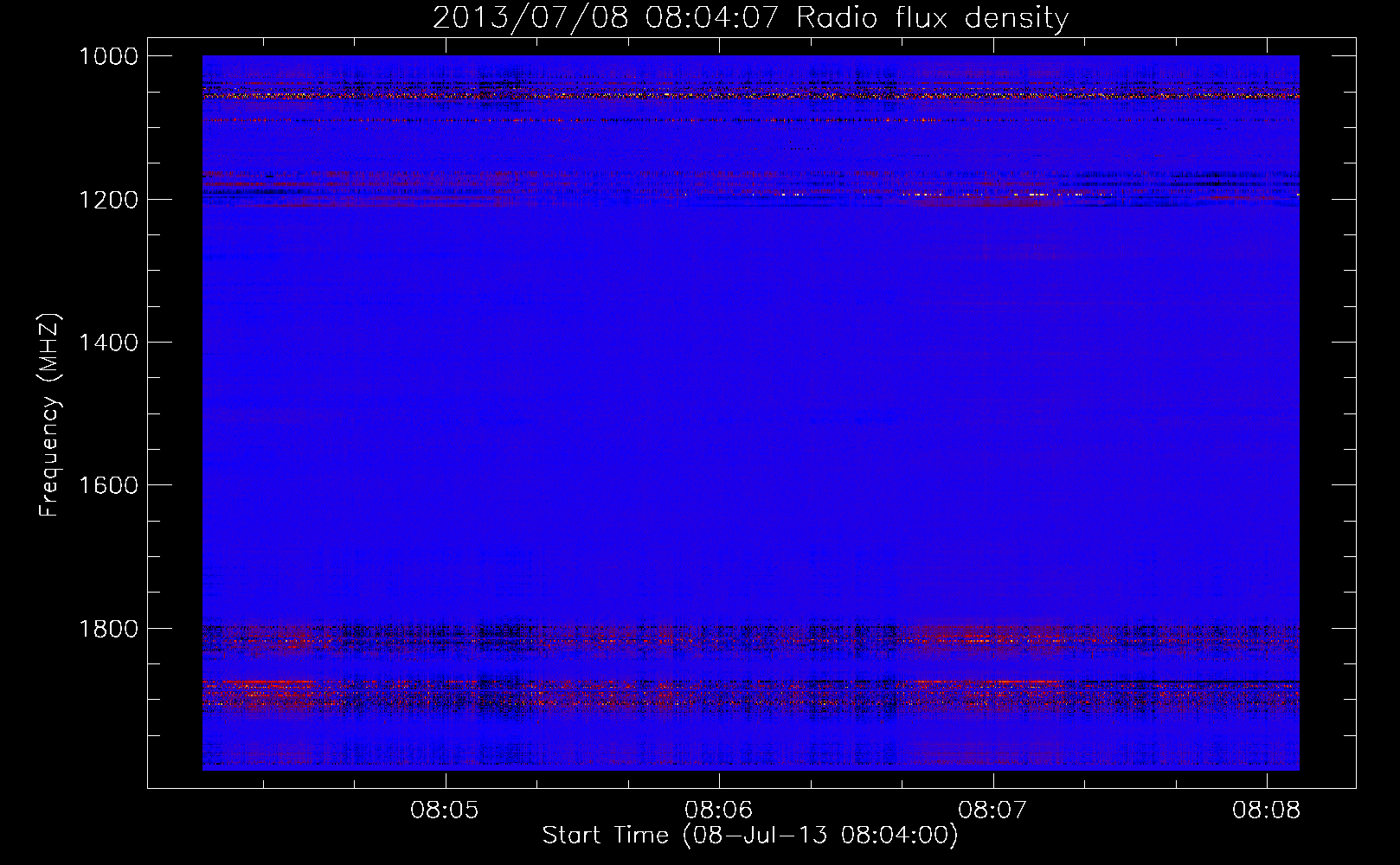
Task: Click the 08:08 time tick label
Action: [x=1267, y=811]
